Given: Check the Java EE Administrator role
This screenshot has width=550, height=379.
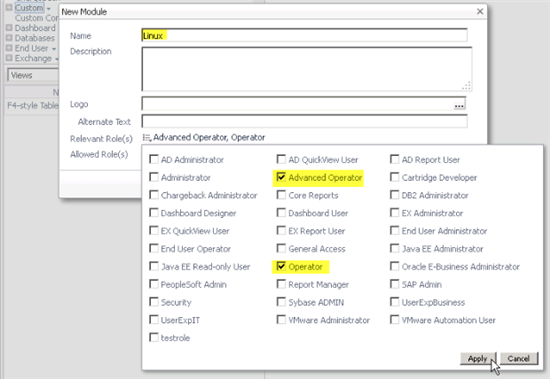Looking at the screenshot, I should click(x=394, y=248).
